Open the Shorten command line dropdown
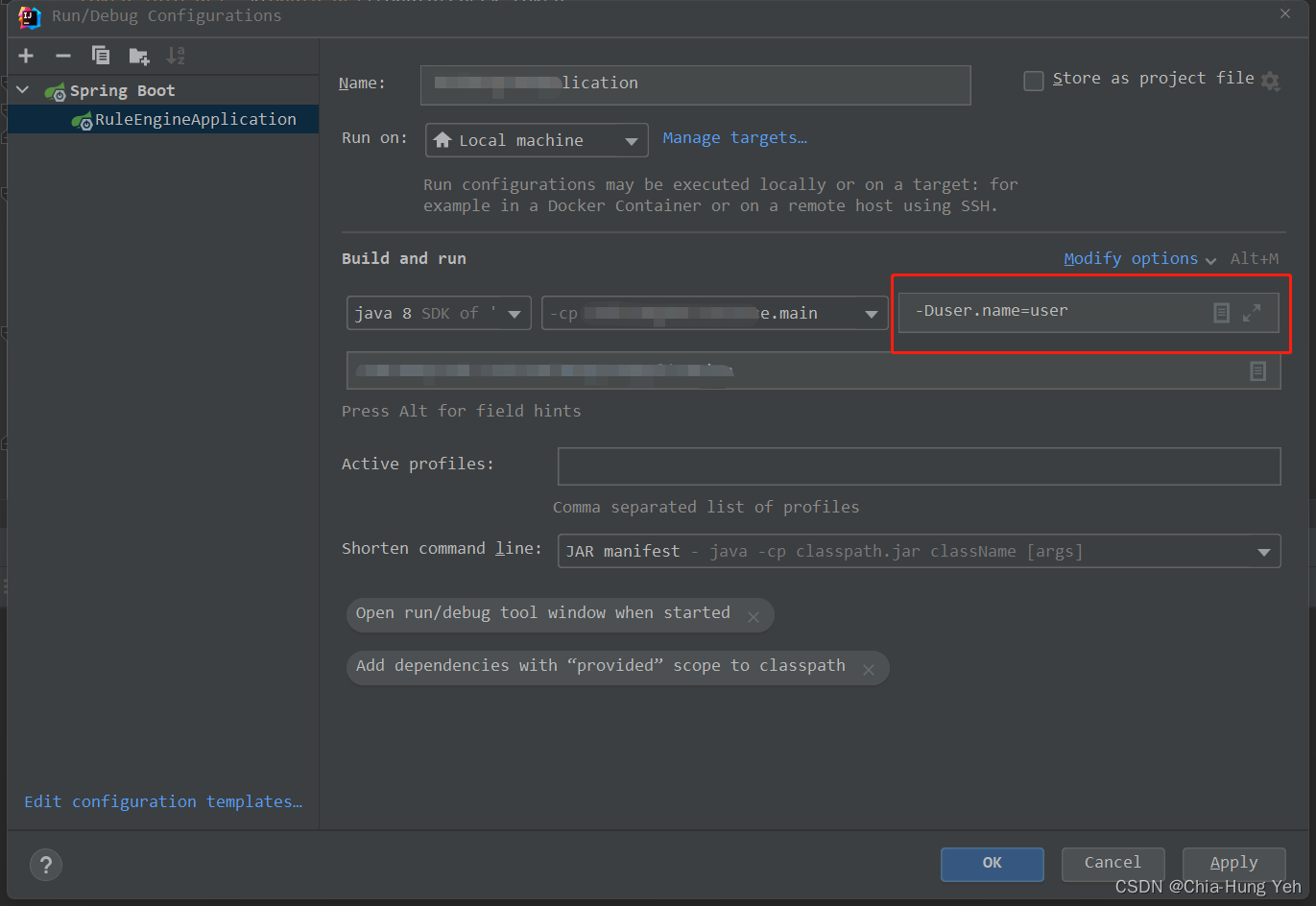1316x906 pixels. [x=1263, y=550]
